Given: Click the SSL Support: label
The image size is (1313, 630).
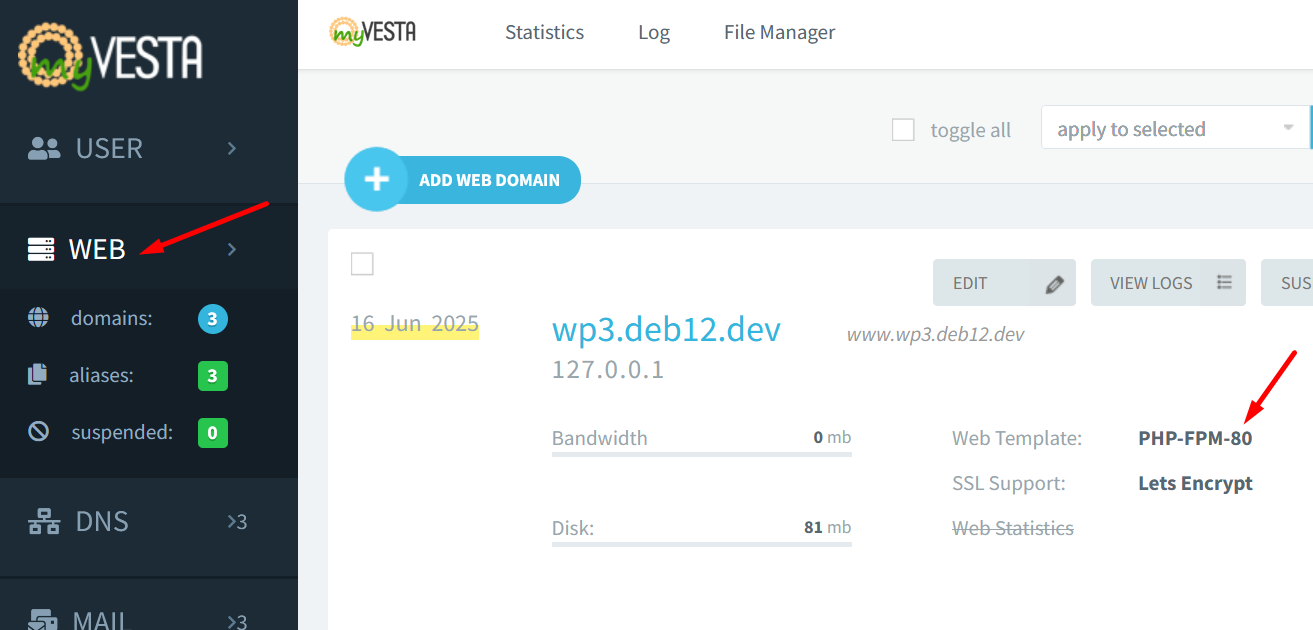Looking at the screenshot, I should pyautogui.click(x=1009, y=483).
